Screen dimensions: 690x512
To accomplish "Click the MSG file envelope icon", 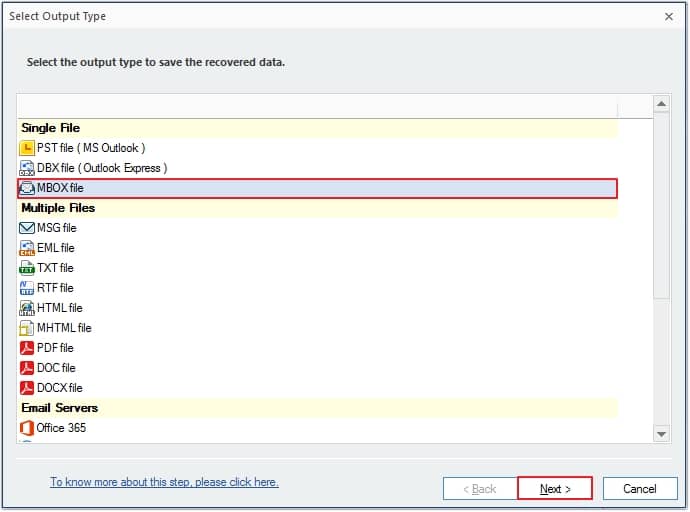I will 27,228.
